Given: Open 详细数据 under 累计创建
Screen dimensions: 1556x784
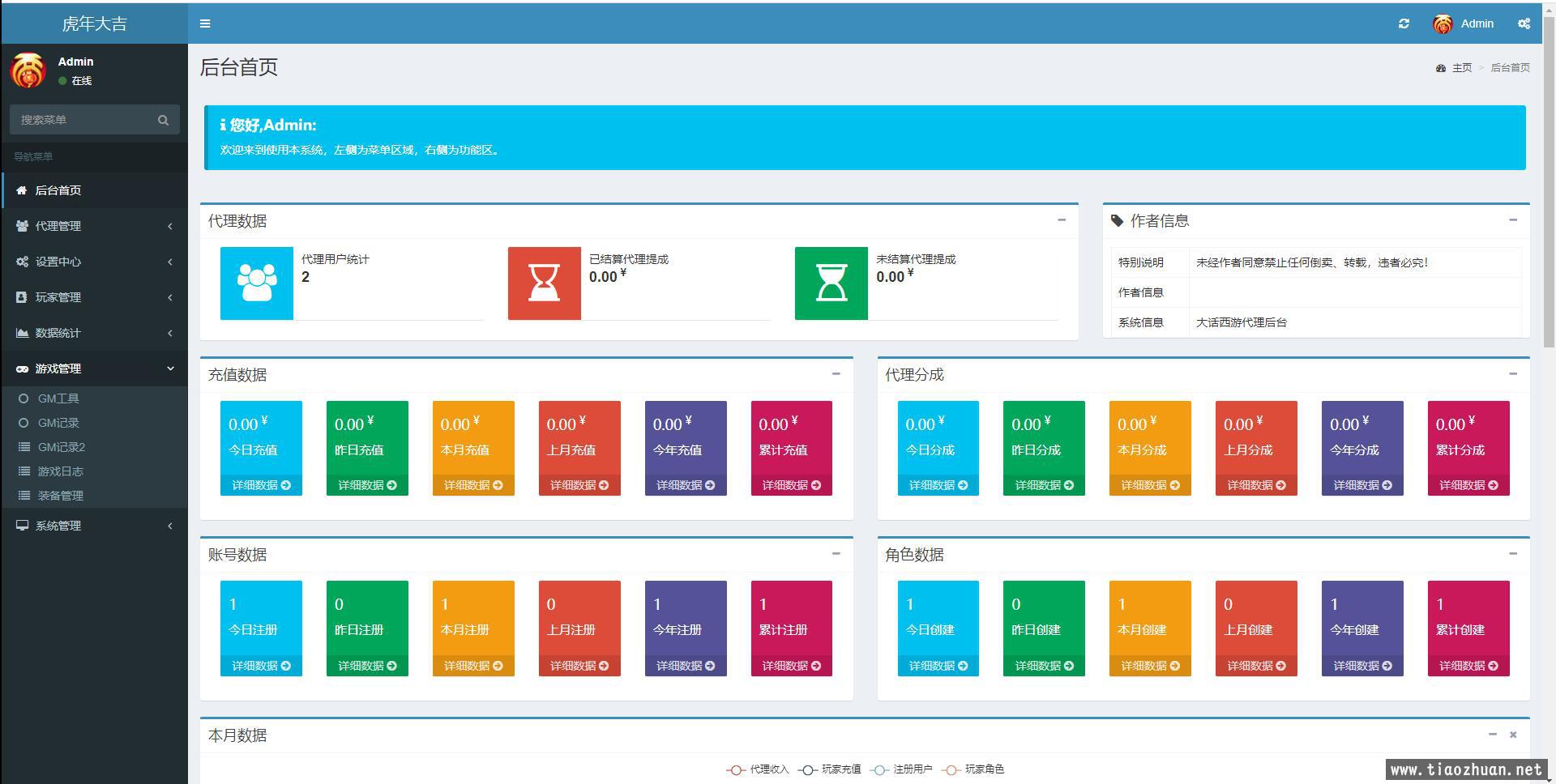Looking at the screenshot, I should 1468,666.
